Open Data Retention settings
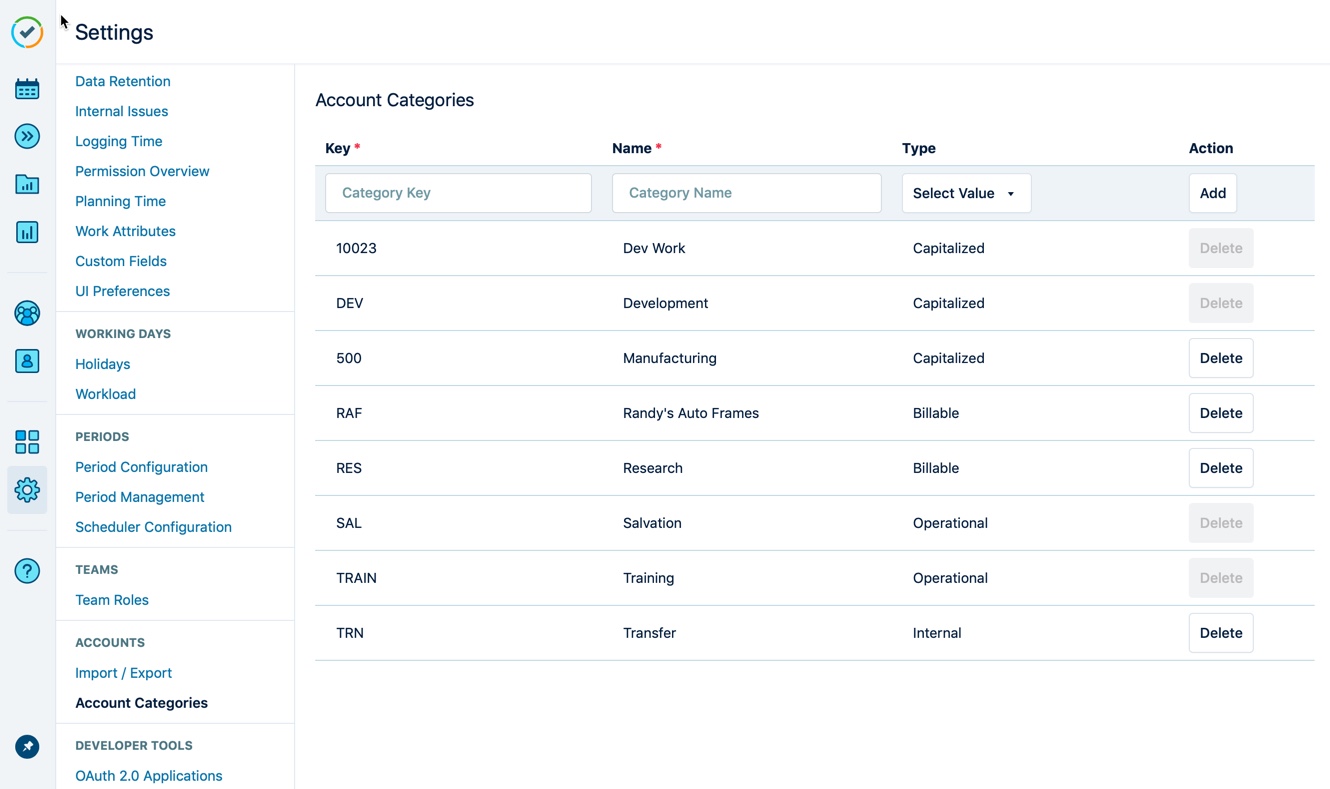This screenshot has height=789, width=1330. pos(123,81)
